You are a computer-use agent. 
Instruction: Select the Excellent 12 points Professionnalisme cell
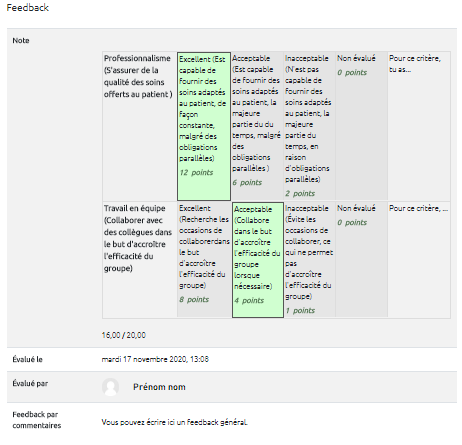204,126
